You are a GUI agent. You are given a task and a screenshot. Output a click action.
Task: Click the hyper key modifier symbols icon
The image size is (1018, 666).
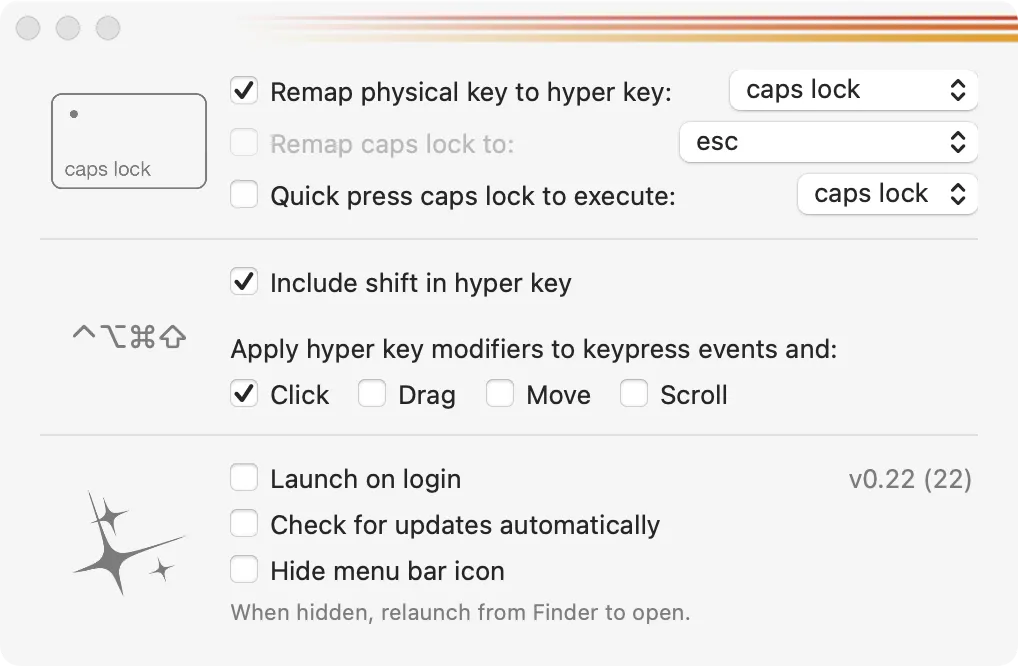click(129, 338)
